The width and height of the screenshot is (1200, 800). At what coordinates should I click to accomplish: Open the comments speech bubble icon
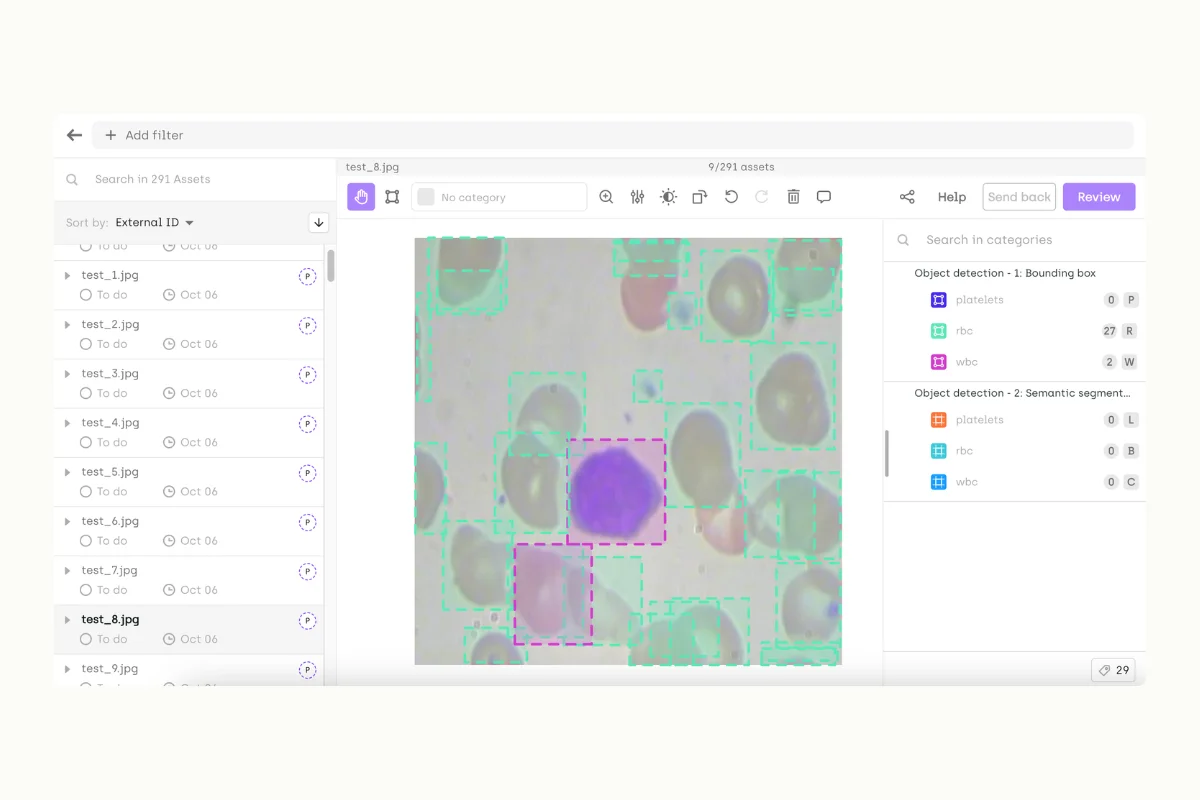coord(824,197)
